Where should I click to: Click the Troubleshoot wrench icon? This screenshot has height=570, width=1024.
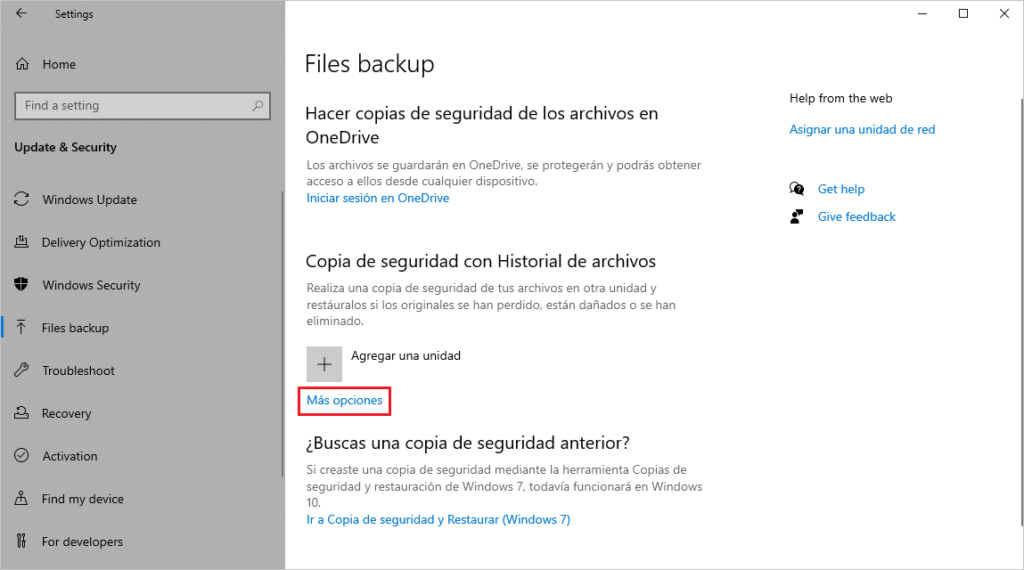tap(22, 370)
